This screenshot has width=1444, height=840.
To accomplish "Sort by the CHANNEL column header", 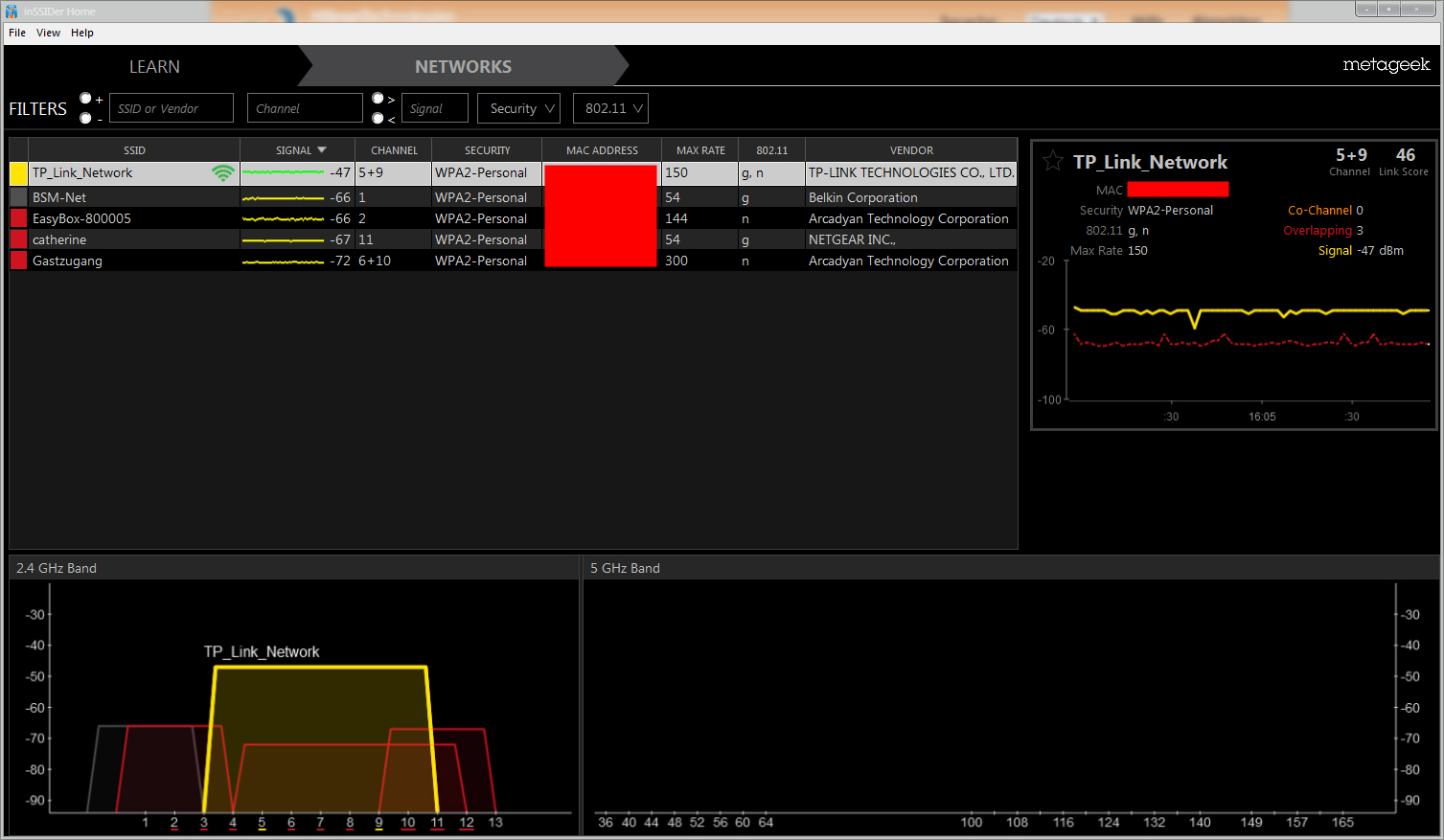I will coord(394,150).
